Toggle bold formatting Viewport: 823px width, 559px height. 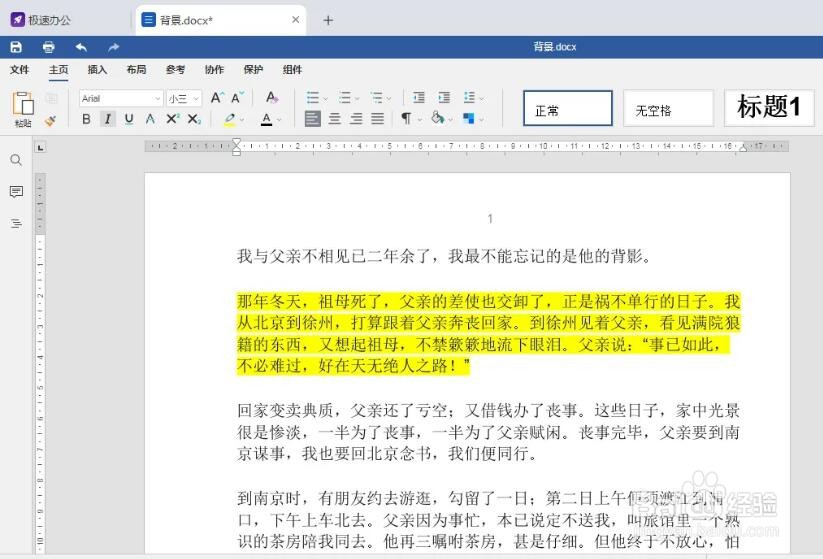[87, 119]
